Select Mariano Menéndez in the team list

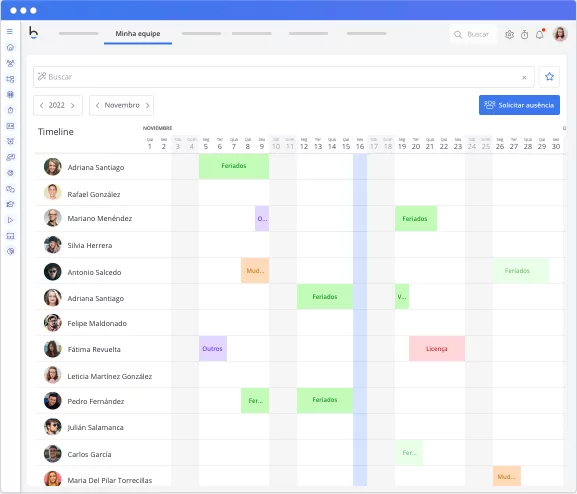(99, 219)
